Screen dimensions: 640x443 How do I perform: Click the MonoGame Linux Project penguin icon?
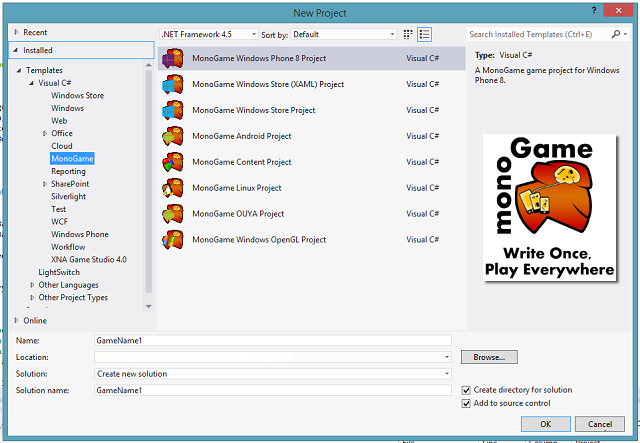[173, 188]
